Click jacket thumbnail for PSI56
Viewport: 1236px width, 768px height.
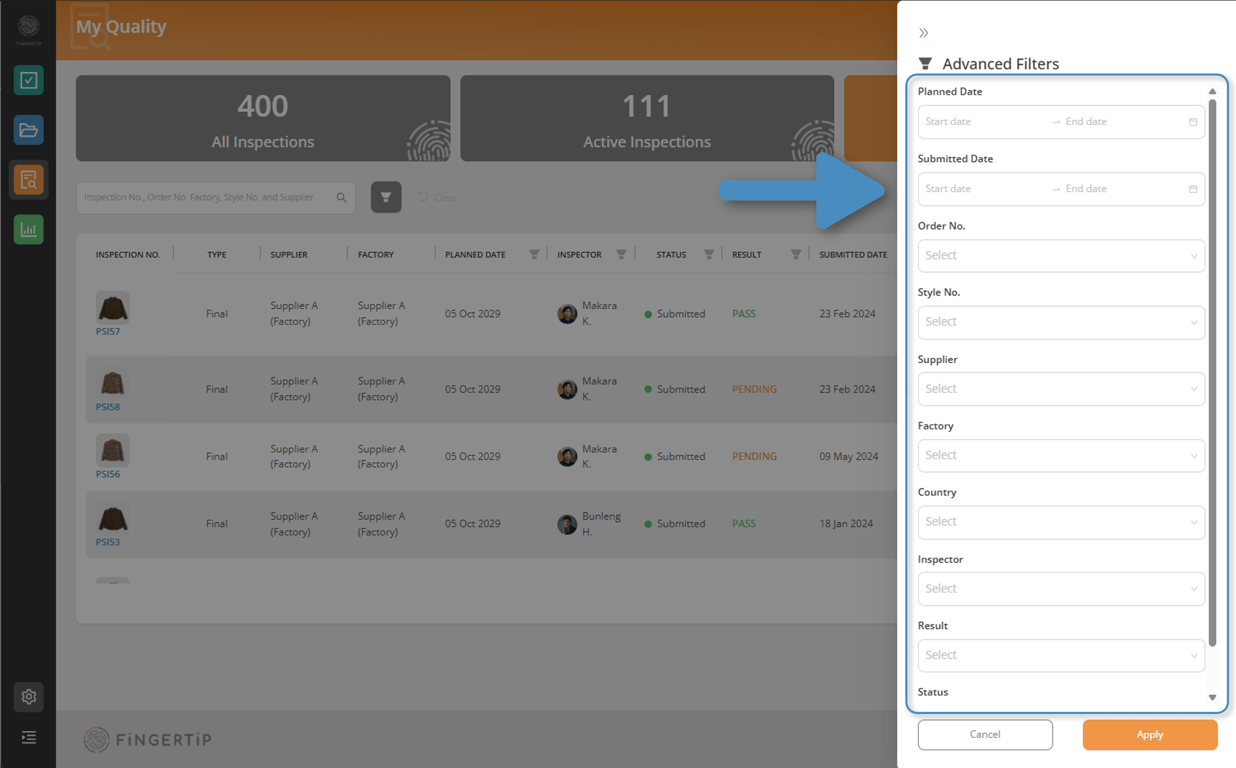point(113,450)
